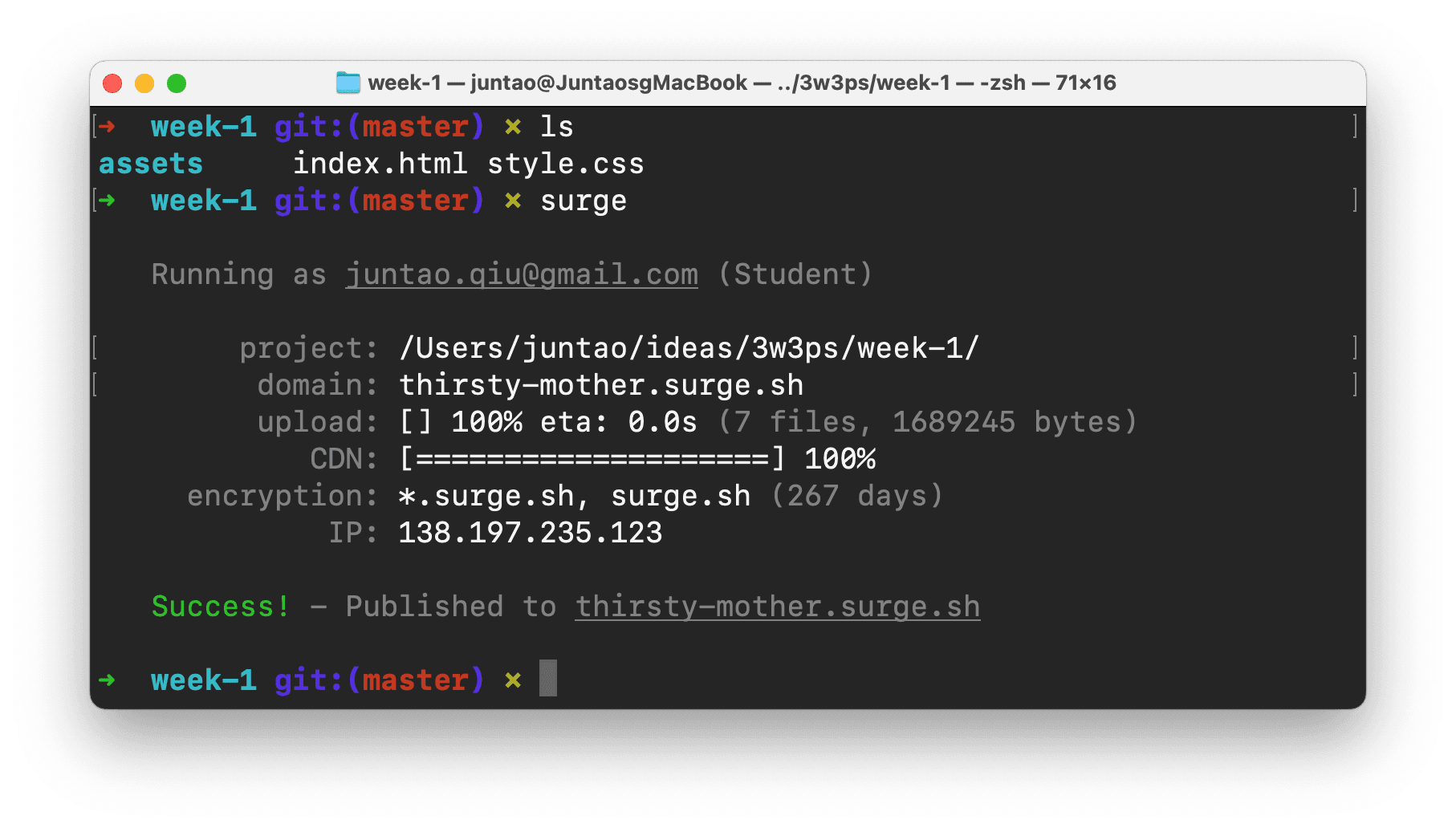Open the juntao.qiu@gmail.com email link
Viewport: 1456px width, 828px height.
(x=521, y=274)
